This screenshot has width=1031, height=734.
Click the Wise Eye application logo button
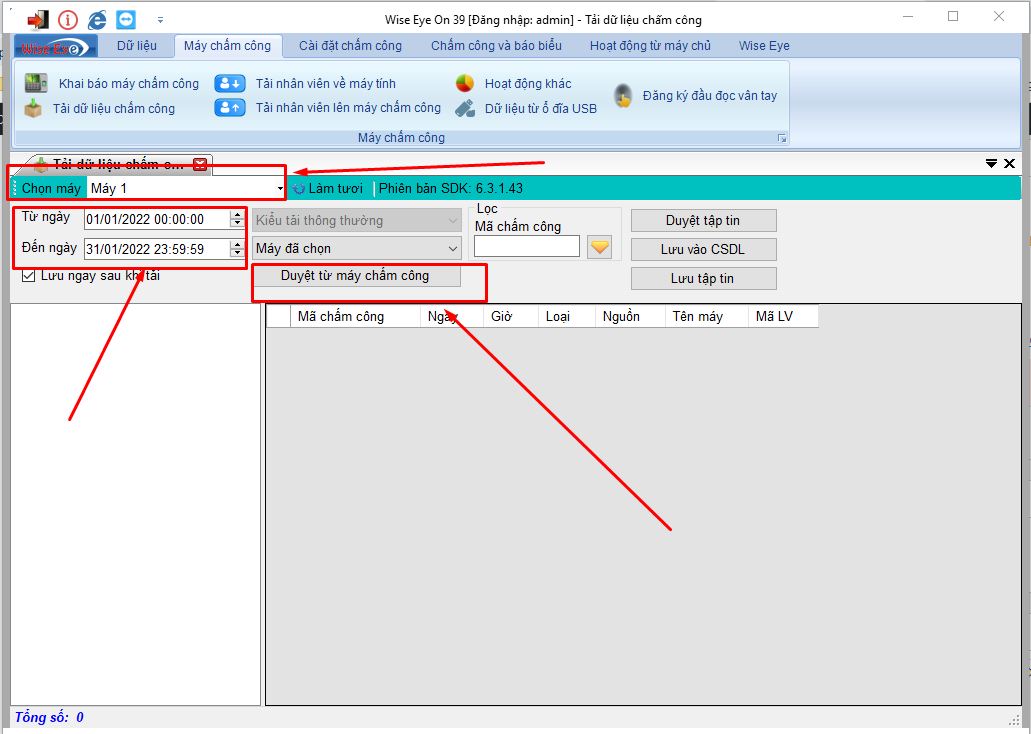tap(55, 47)
